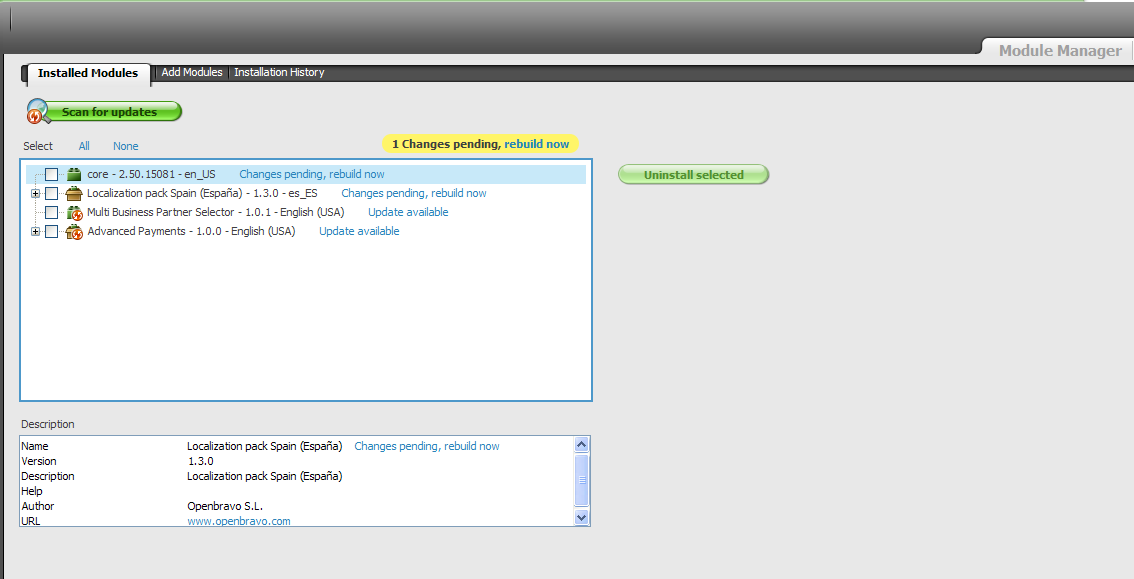This screenshot has height=579, width=1134.
Task: Click the core module package icon
Action: 73,175
